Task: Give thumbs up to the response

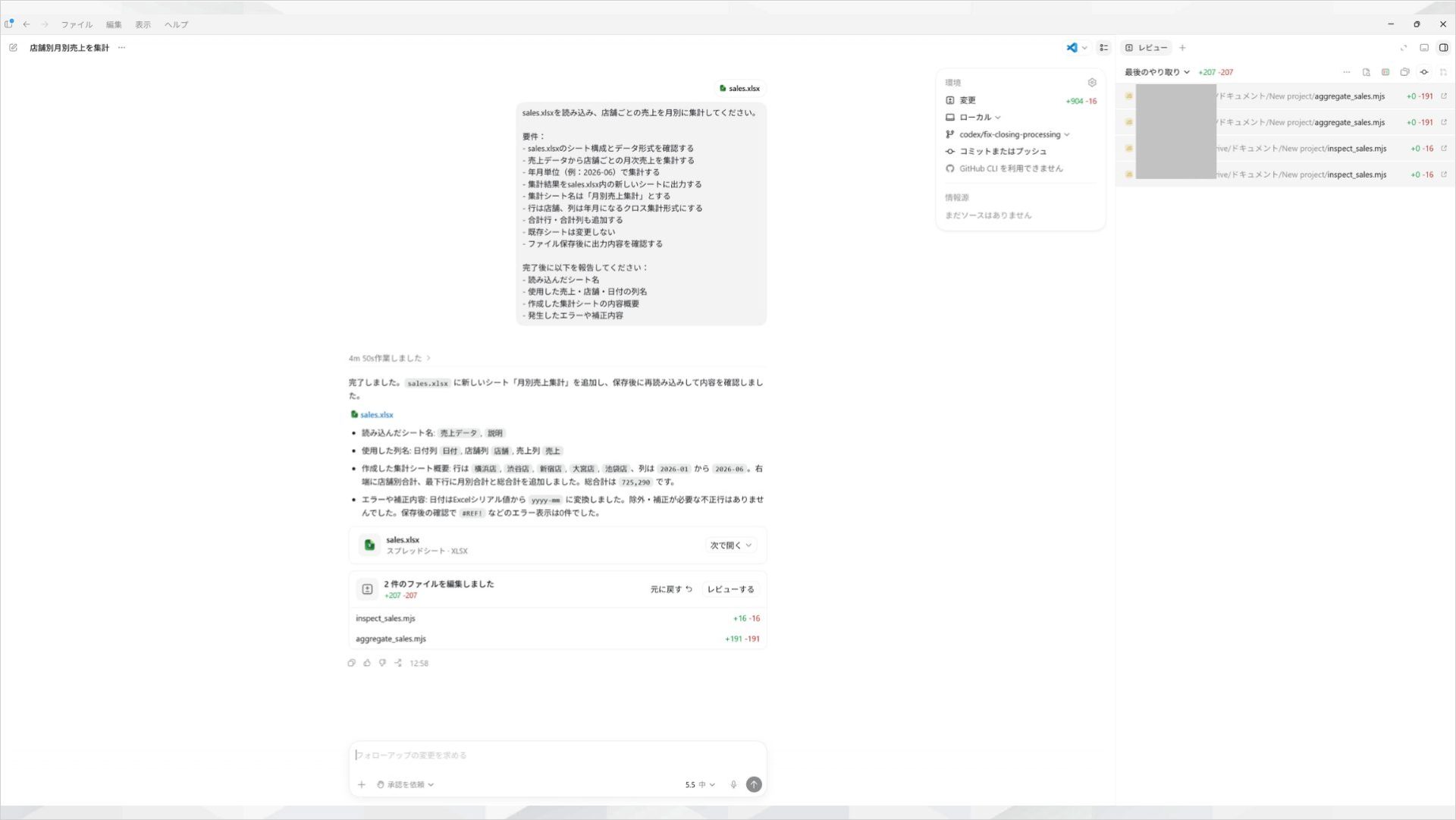Action: pos(367,663)
